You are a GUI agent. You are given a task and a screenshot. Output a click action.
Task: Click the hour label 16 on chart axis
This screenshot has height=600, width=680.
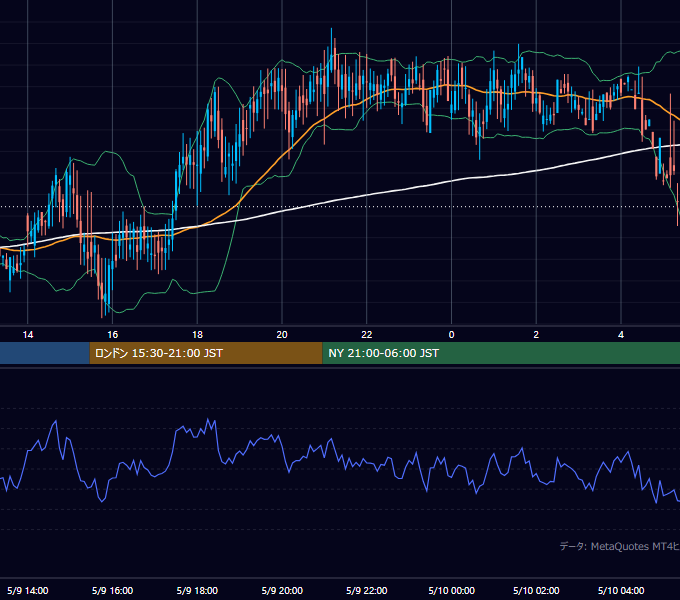point(112,335)
